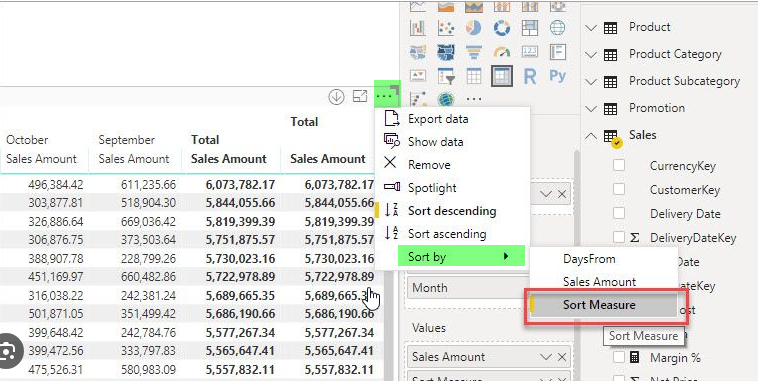Check the CustomerKey field
The width and height of the screenshot is (758, 381).
tap(619, 189)
